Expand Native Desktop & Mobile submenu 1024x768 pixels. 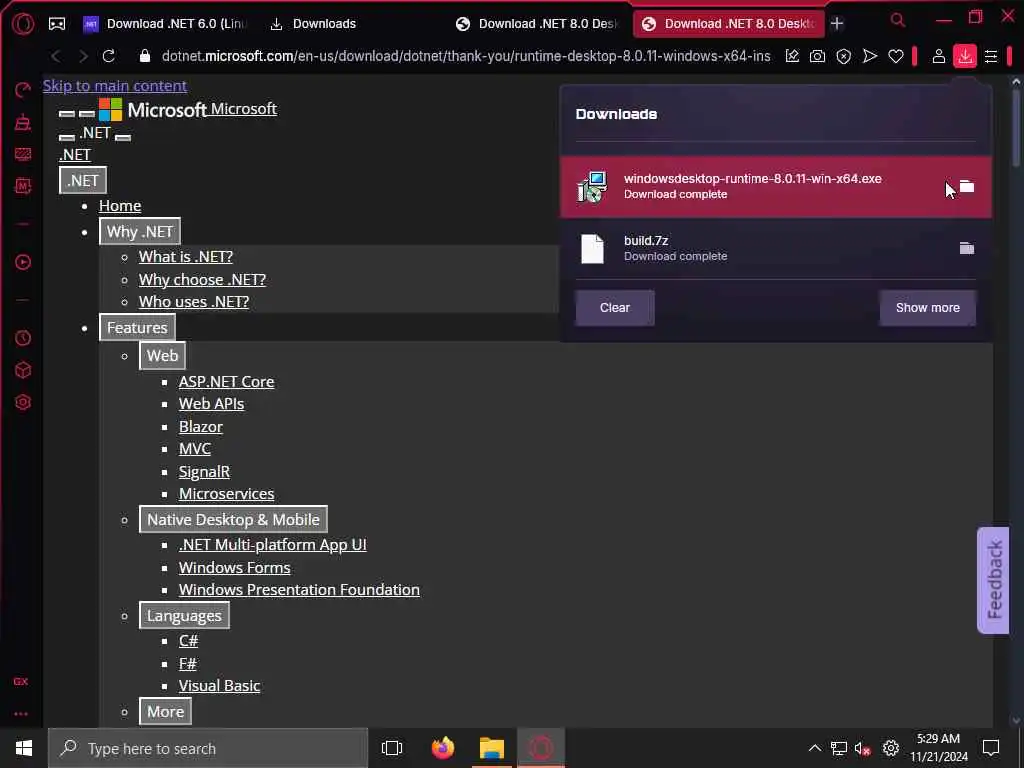pos(233,519)
